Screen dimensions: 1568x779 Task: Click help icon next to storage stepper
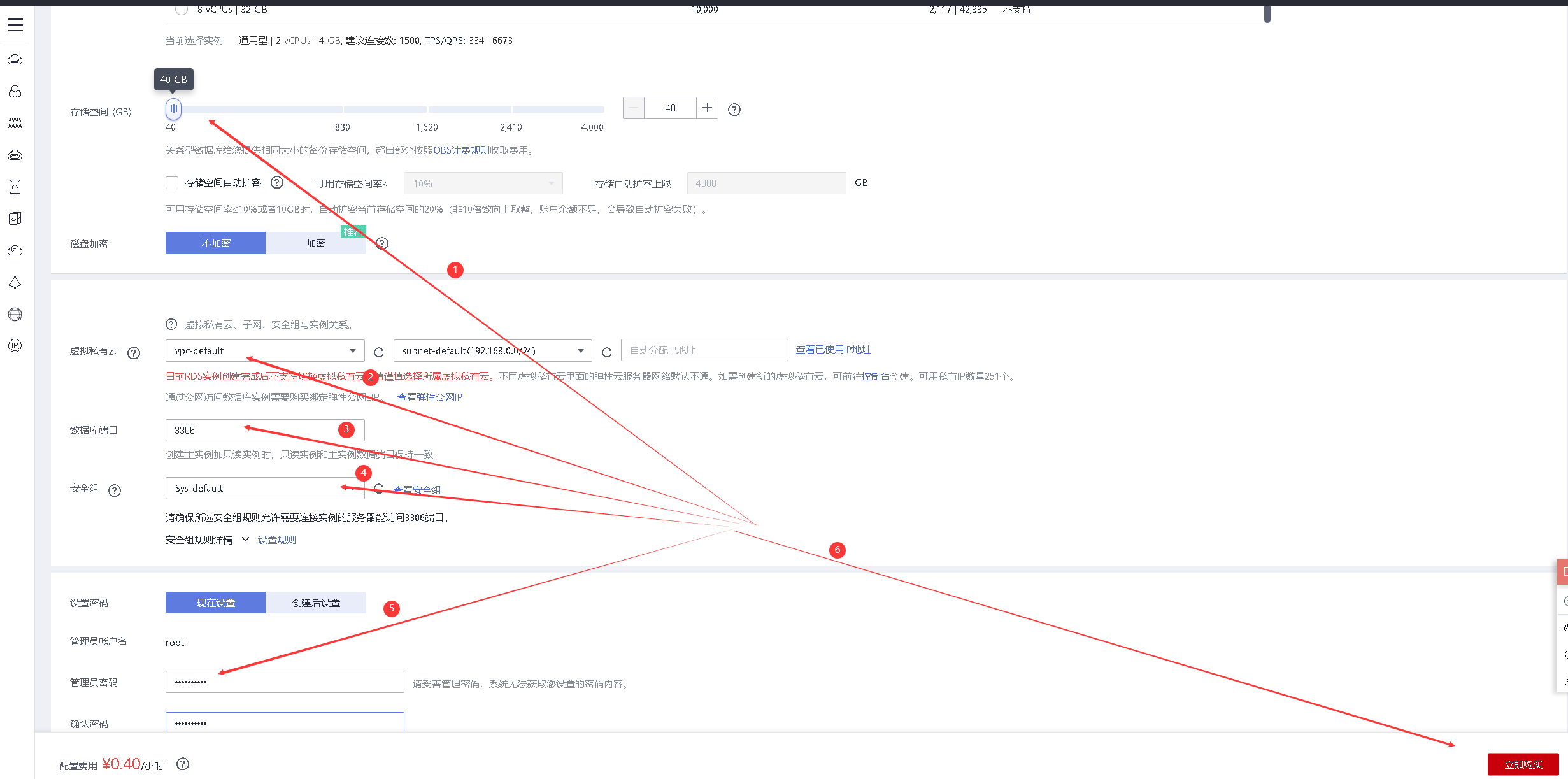[734, 110]
